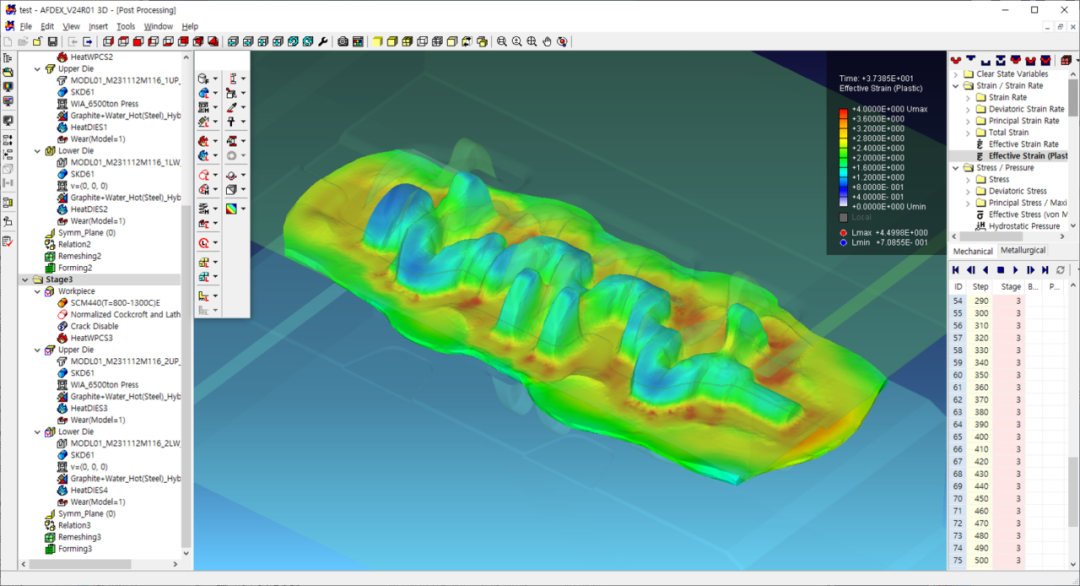Image resolution: width=1080 pixels, height=586 pixels.
Task: Click the wrench settings icon in toolbar
Action: (x=323, y=41)
